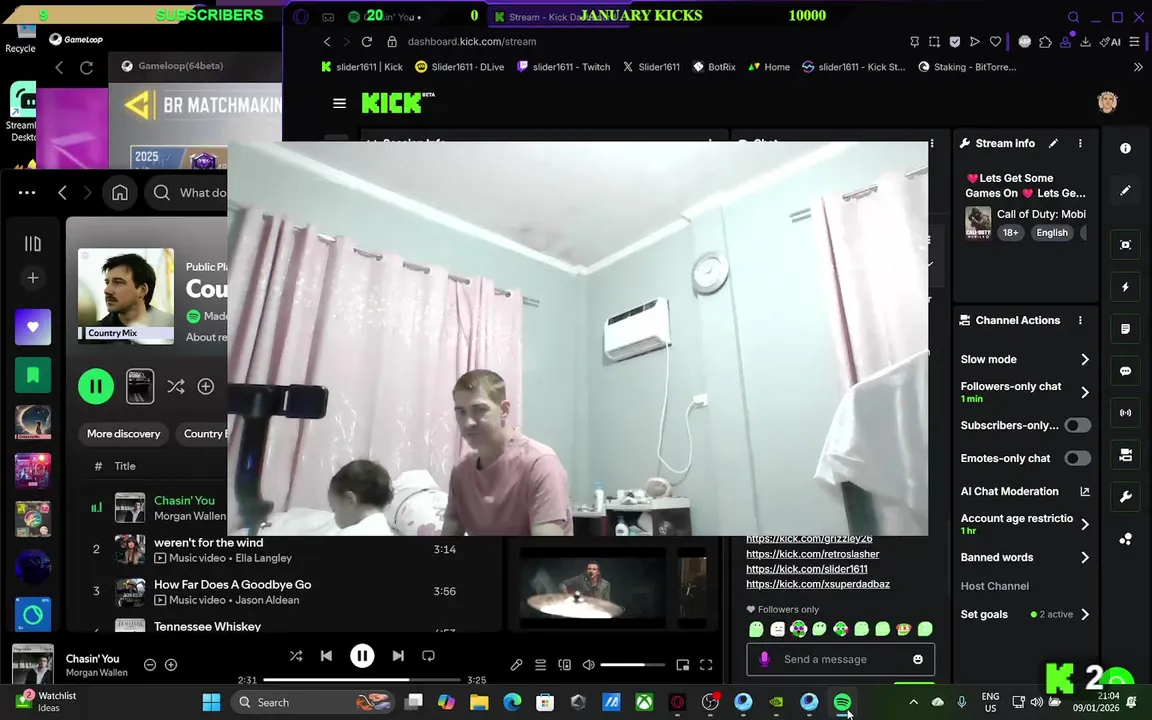
Task: Seek in Spotify song progress bar
Action: click(361, 680)
